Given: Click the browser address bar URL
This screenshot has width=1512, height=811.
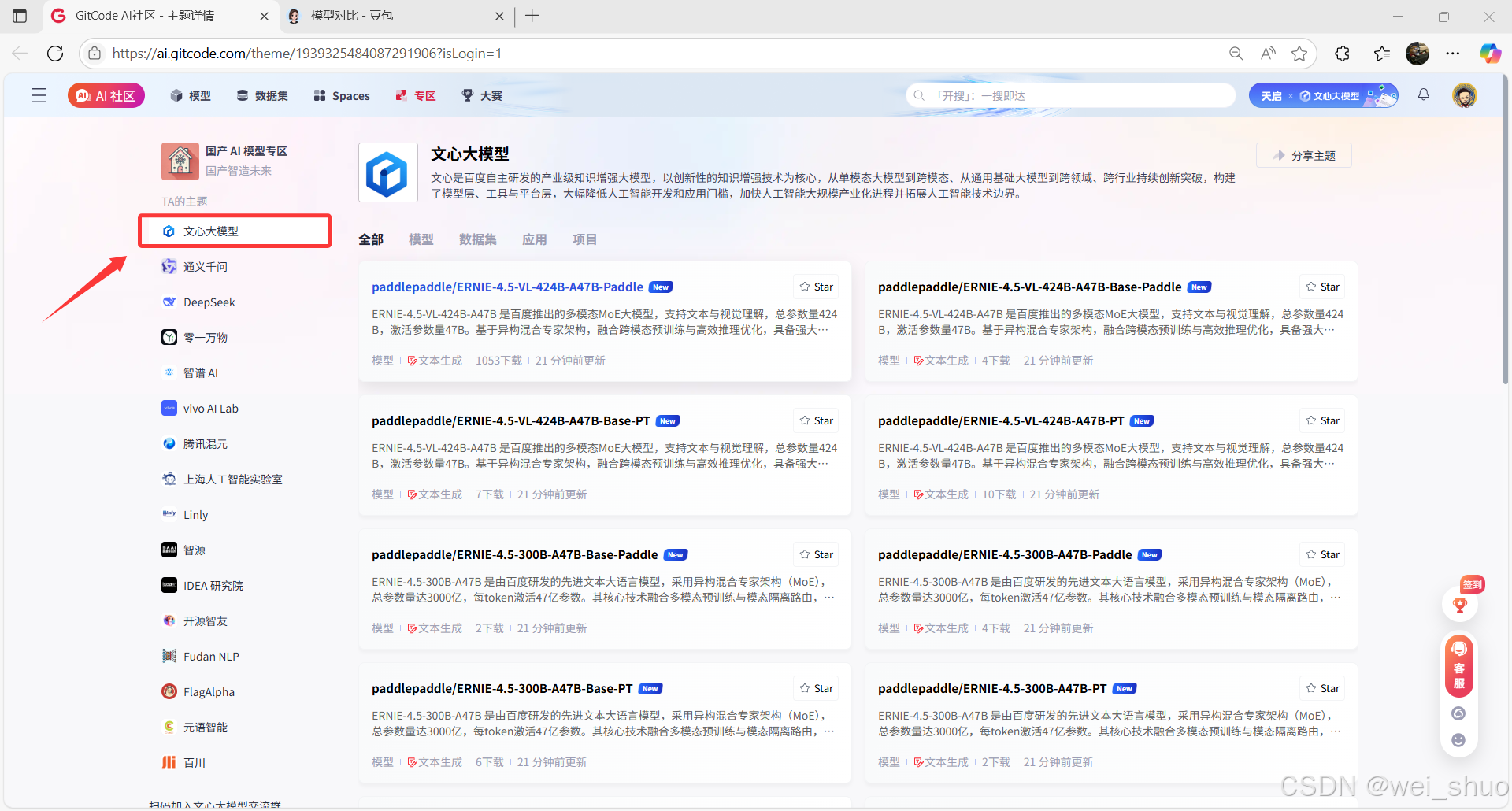Looking at the screenshot, I should click(307, 54).
